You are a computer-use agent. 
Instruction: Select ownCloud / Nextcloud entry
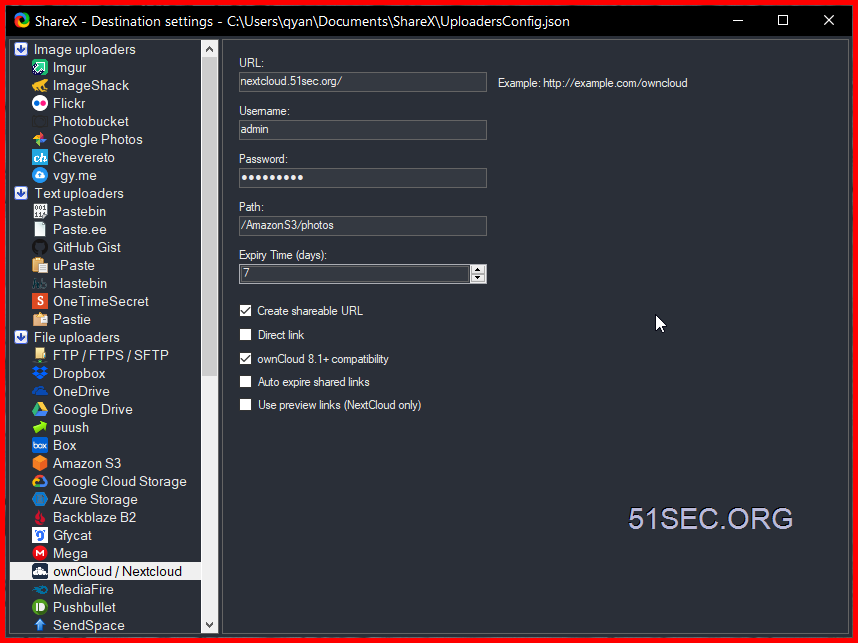tap(106, 571)
